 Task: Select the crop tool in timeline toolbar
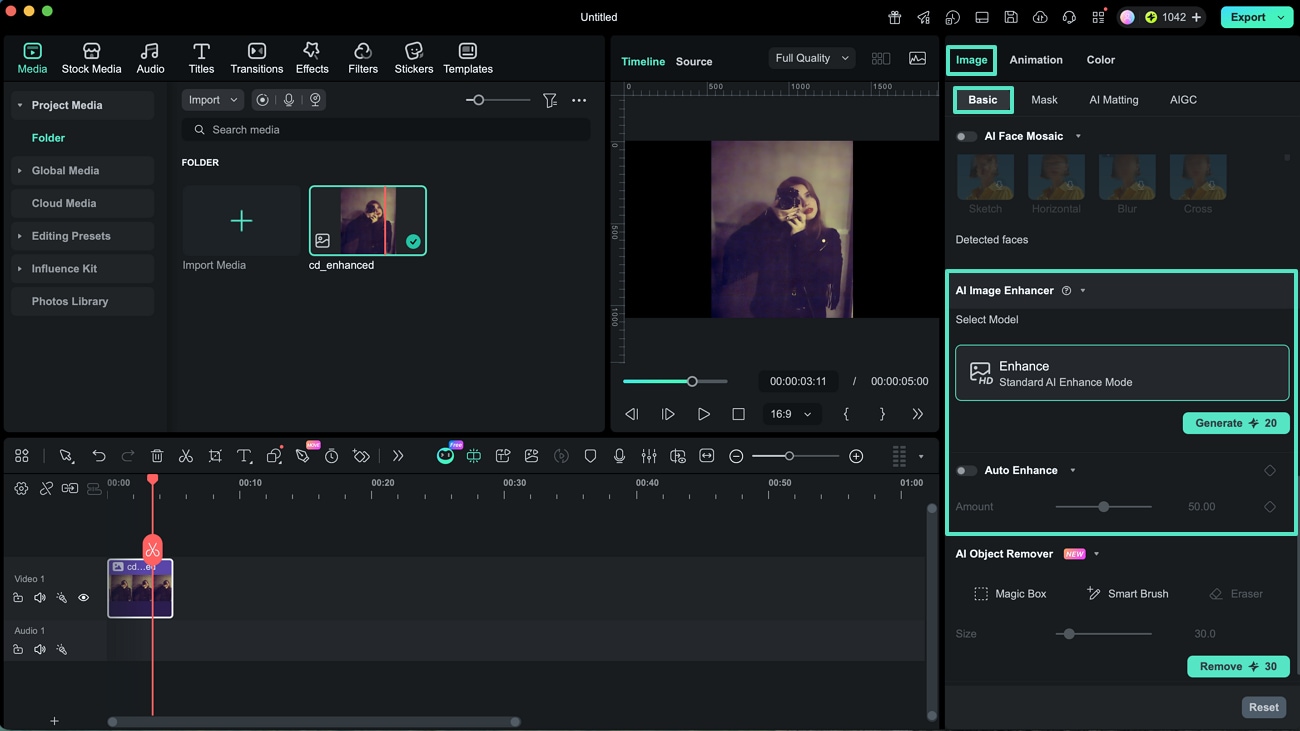[x=215, y=456]
